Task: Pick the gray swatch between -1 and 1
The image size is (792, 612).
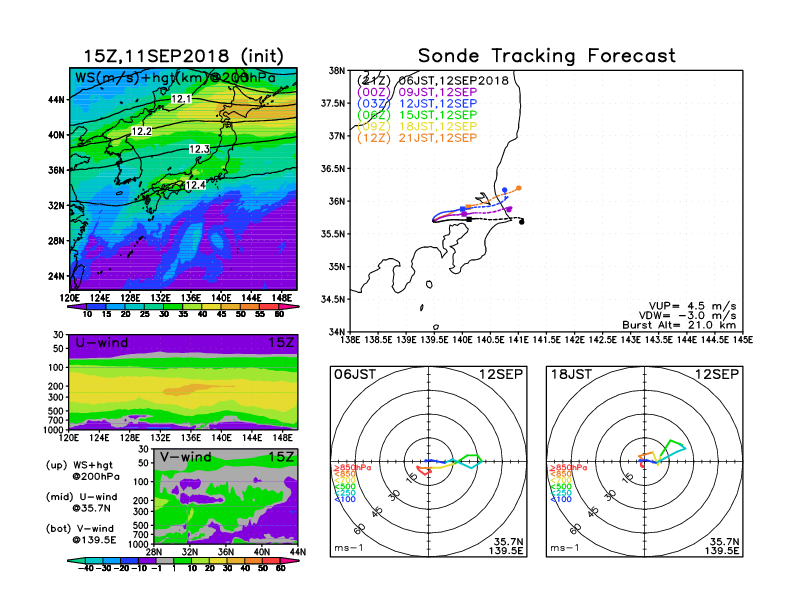Action: coord(164,561)
